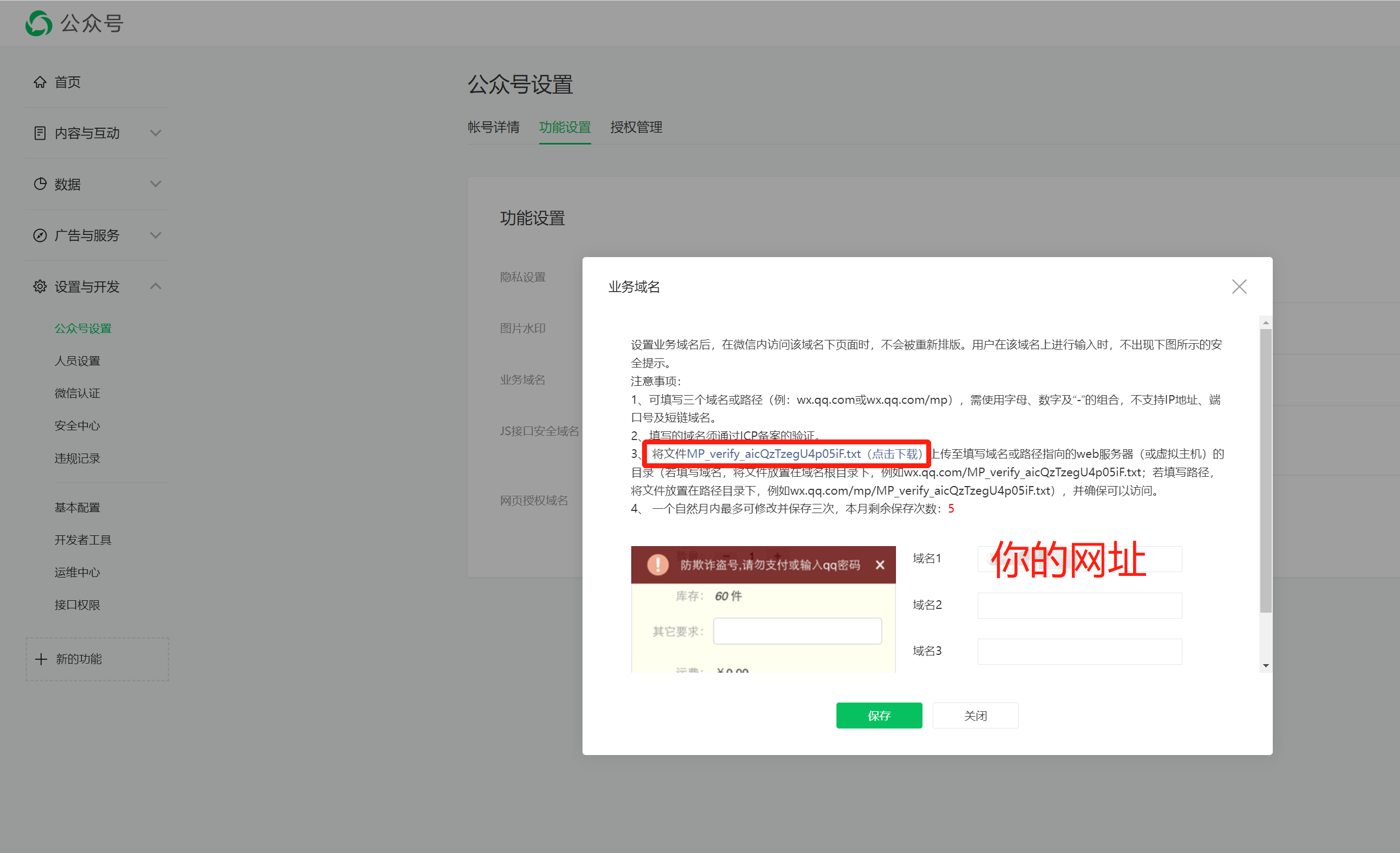The image size is (1400, 853).
Task: Expand the 广告与服务 chevron
Action: [x=155, y=235]
